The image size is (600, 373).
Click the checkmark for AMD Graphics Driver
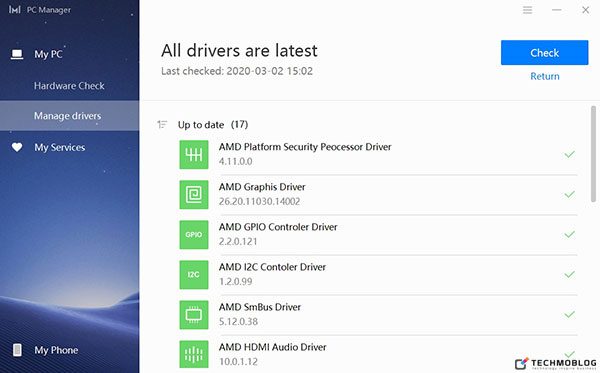569,194
